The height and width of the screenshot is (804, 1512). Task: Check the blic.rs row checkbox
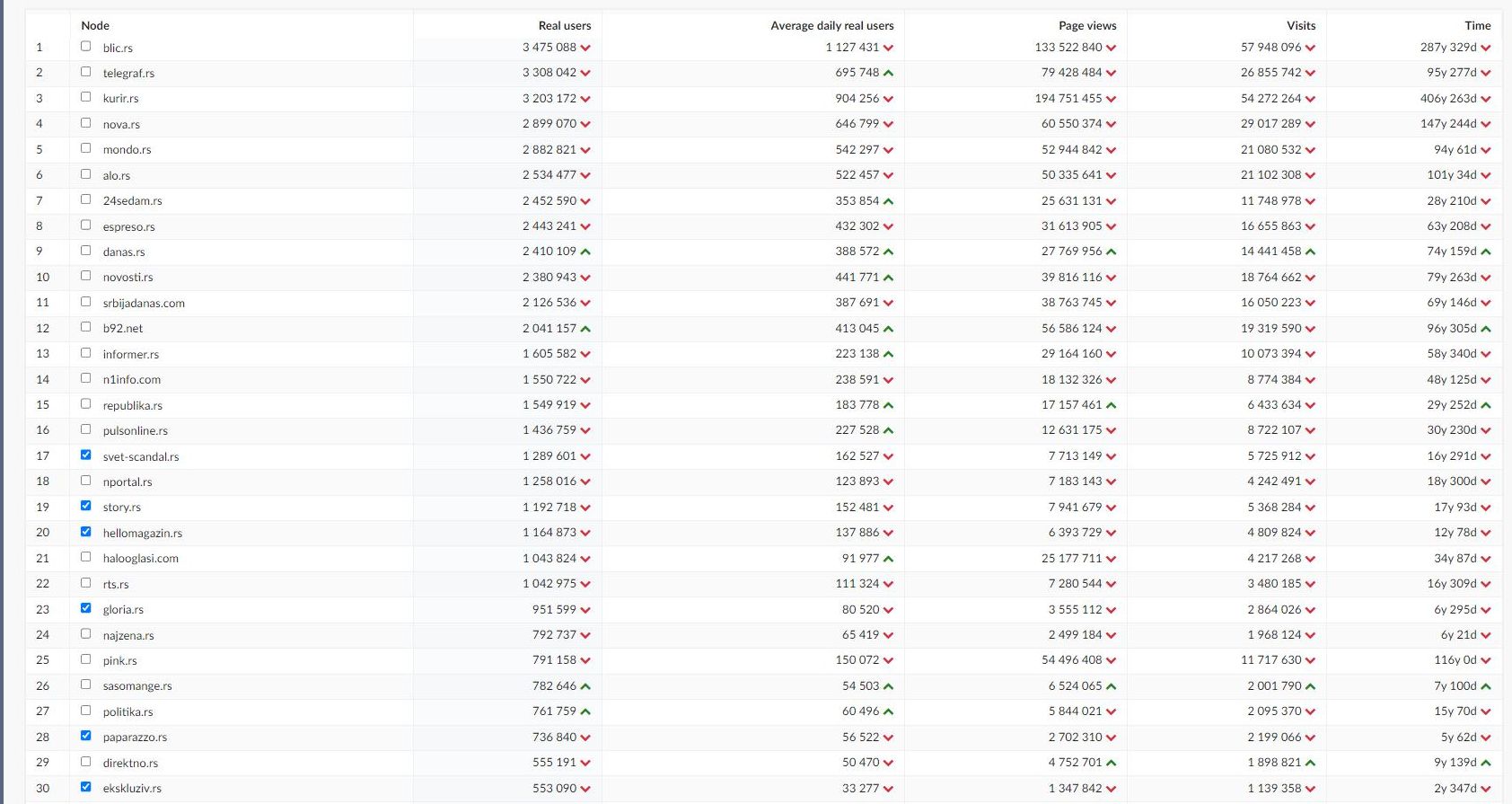tap(86, 46)
